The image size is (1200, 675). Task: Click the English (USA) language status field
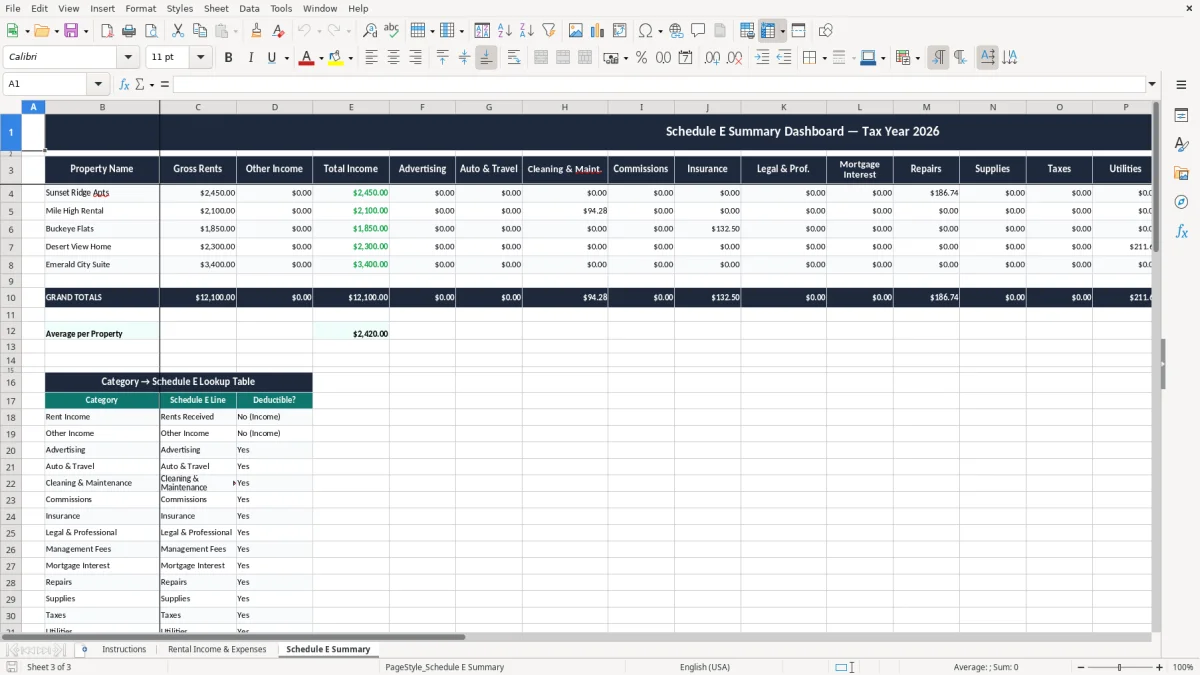point(705,667)
